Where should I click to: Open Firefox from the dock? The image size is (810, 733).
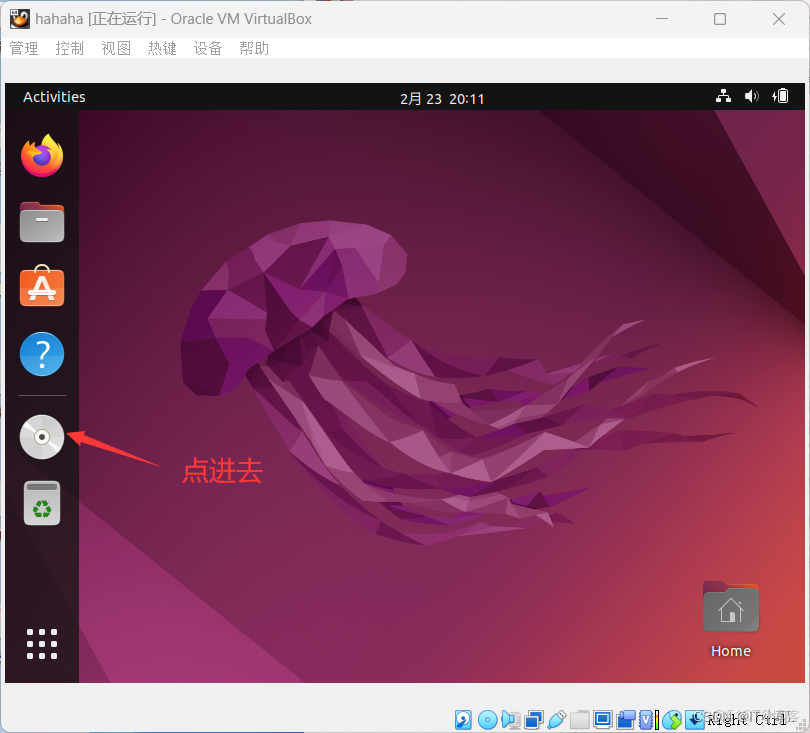click(x=41, y=156)
